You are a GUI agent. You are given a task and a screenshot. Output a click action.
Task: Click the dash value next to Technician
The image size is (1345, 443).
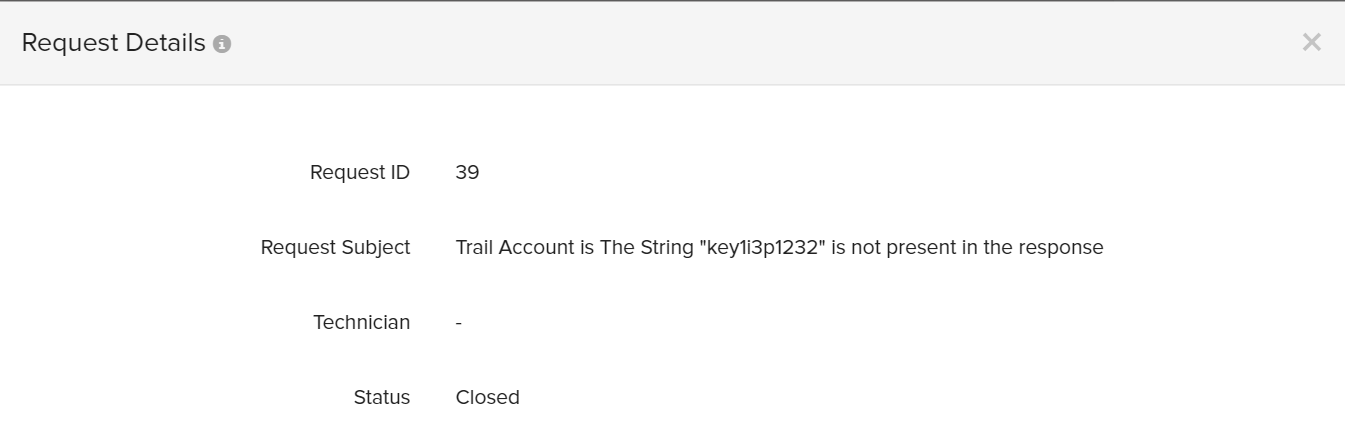tap(458, 323)
